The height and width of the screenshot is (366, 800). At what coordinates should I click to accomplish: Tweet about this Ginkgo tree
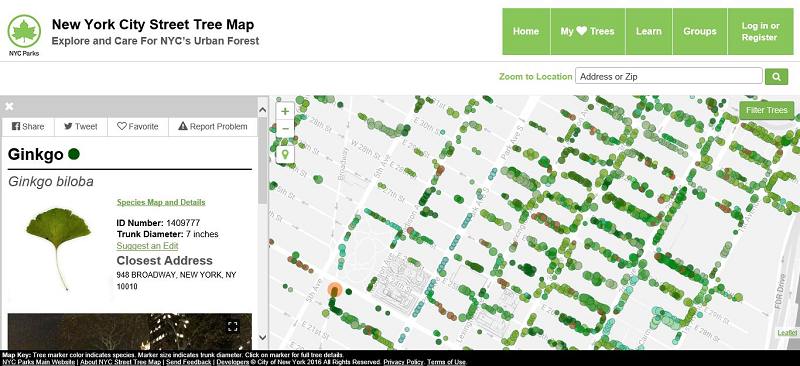click(81, 127)
